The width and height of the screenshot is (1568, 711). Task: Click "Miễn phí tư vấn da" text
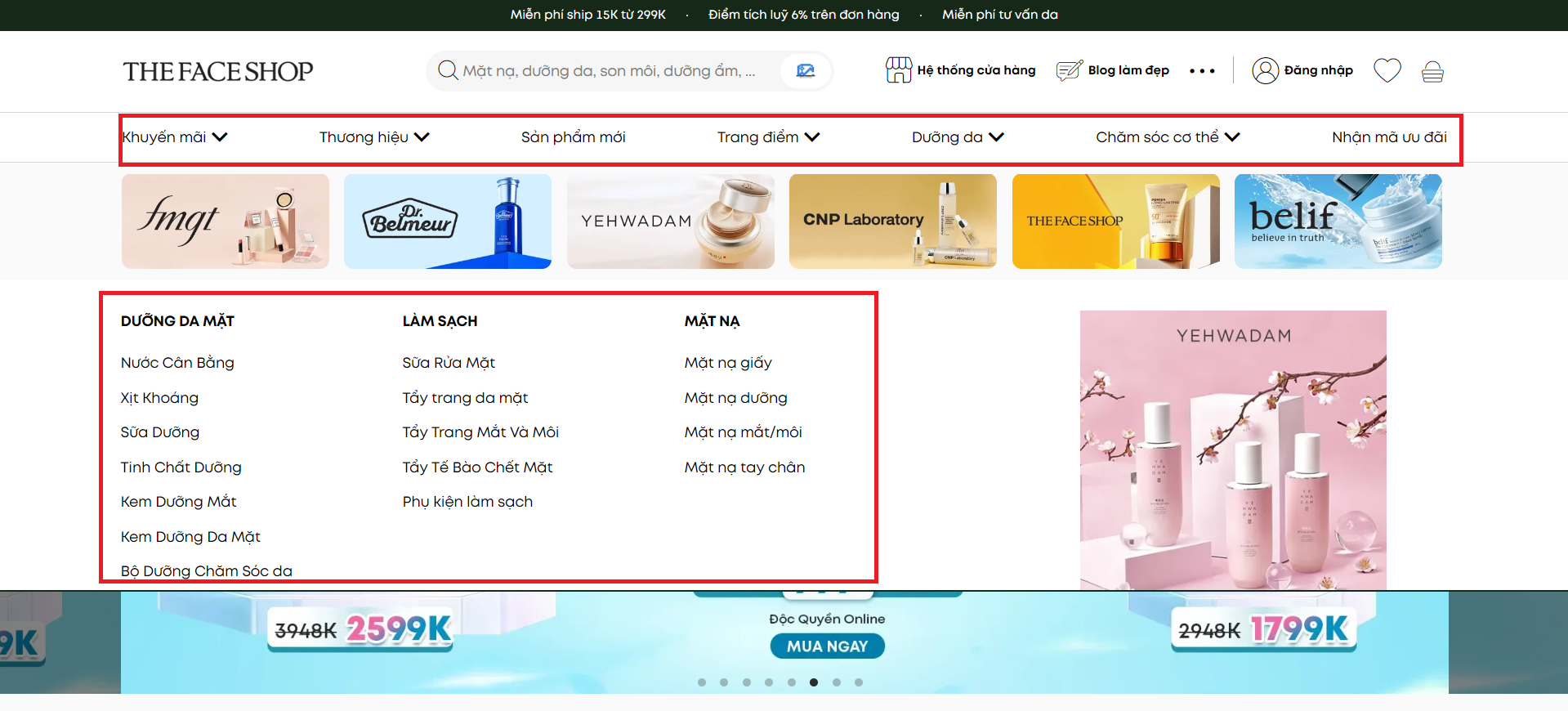(x=1000, y=15)
